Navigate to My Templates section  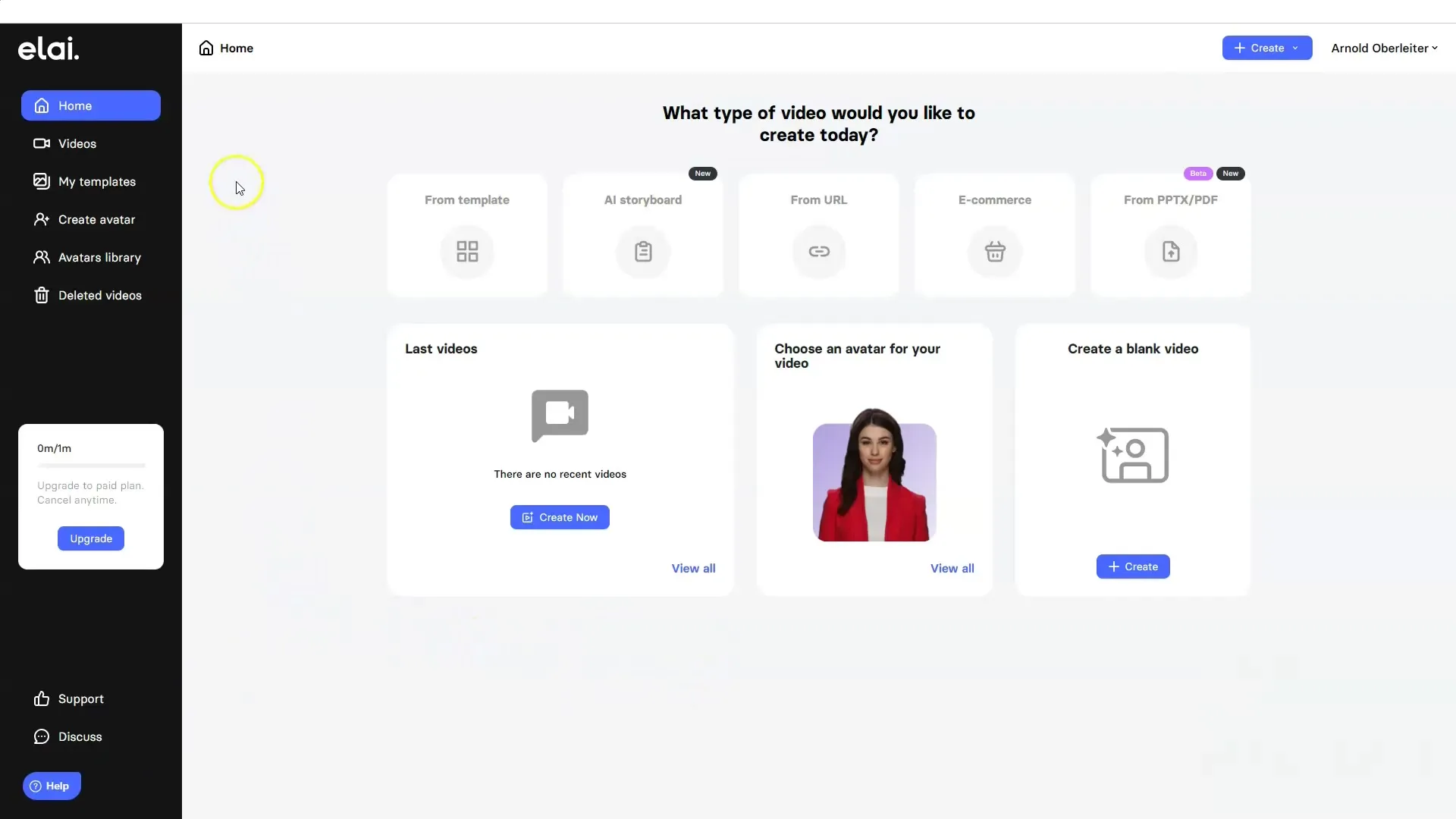coord(97,181)
